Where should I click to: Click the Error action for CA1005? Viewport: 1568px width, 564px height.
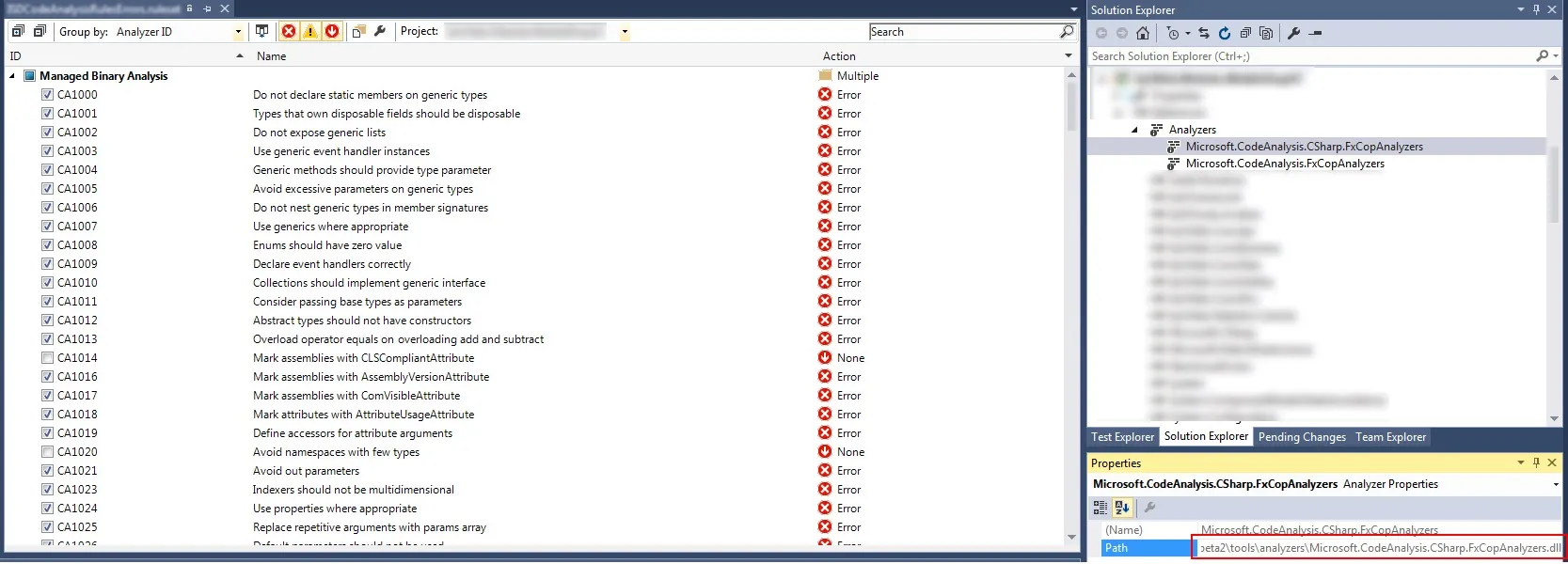[848, 189]
